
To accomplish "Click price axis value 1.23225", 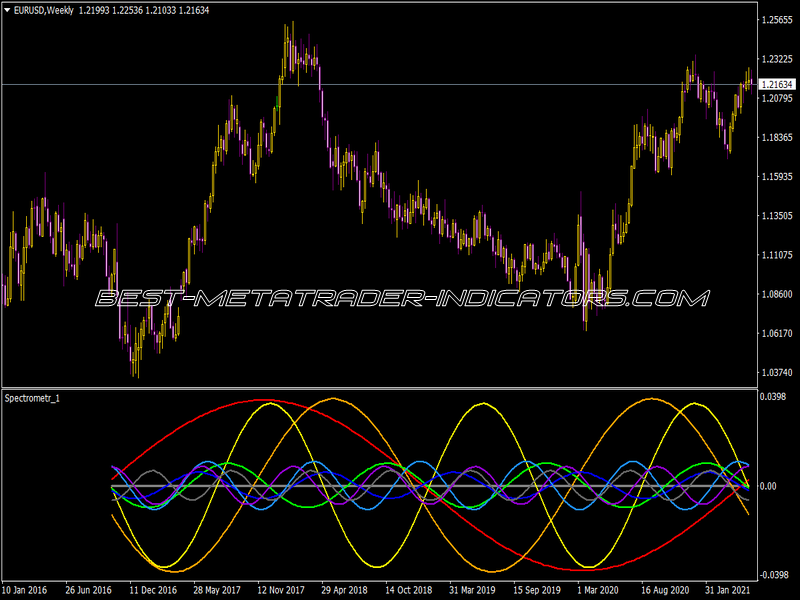I will pyautogui.click(x=777, y=59).
